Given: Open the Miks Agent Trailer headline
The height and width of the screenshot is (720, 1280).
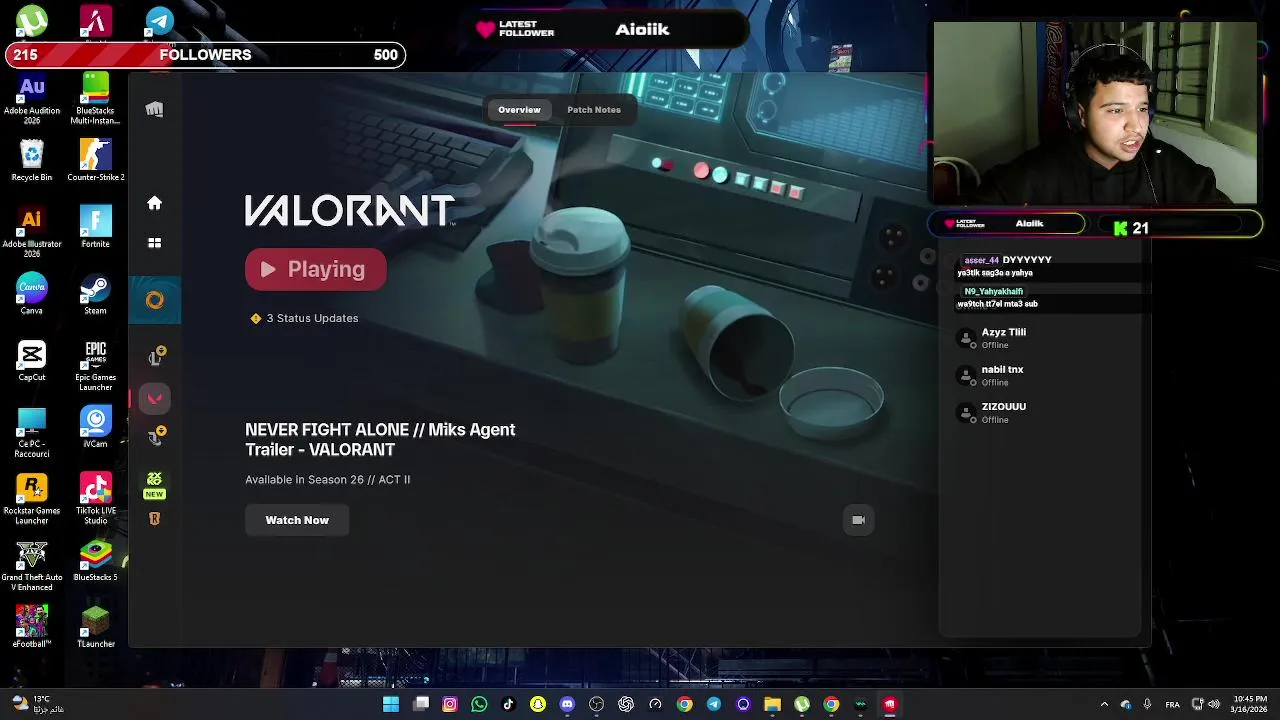Looking at the screenshot, I should [380, 440].
